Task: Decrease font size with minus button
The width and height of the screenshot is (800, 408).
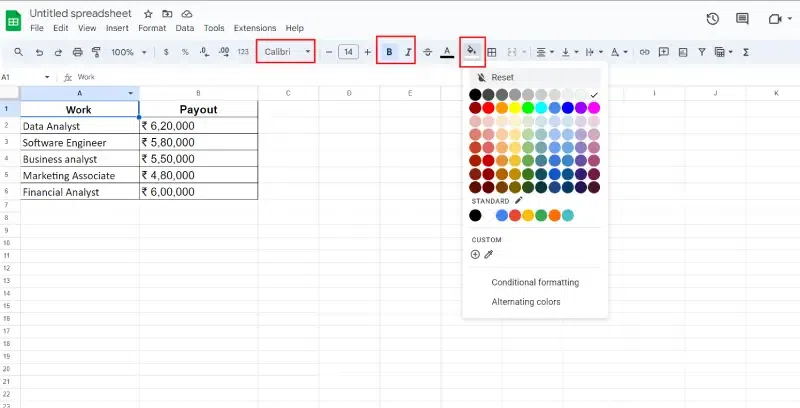Action: 329,52
